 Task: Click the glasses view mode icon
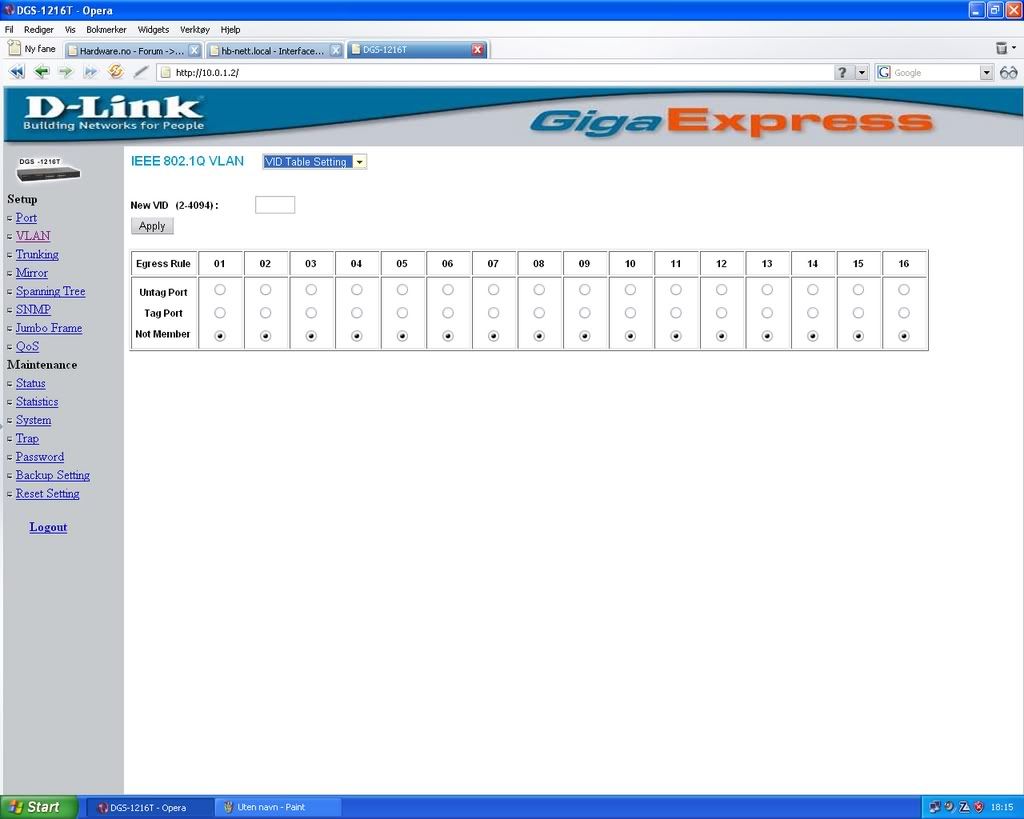pyautogui.click(x=1008, y=72)
